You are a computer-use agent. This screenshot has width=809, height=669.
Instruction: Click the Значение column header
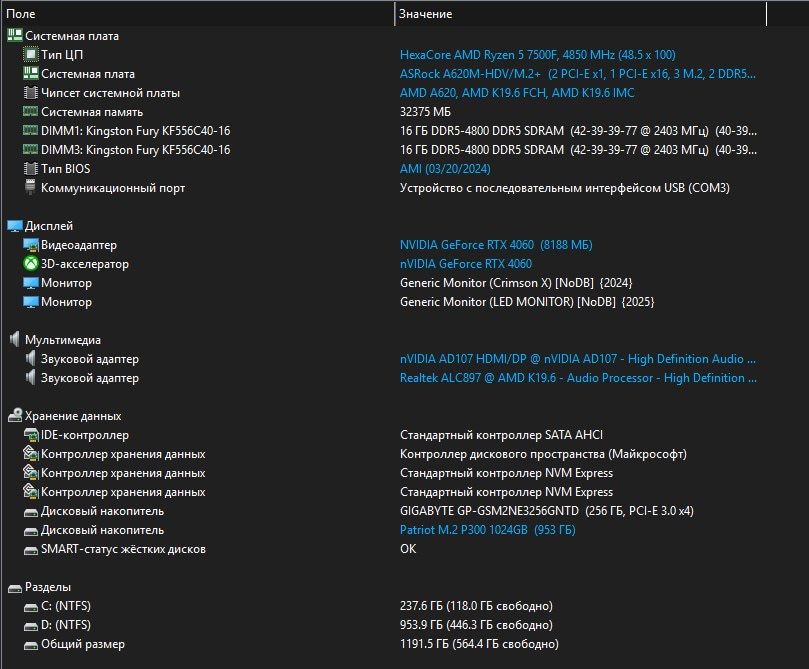pyautogui.click(x=426, y=14)
